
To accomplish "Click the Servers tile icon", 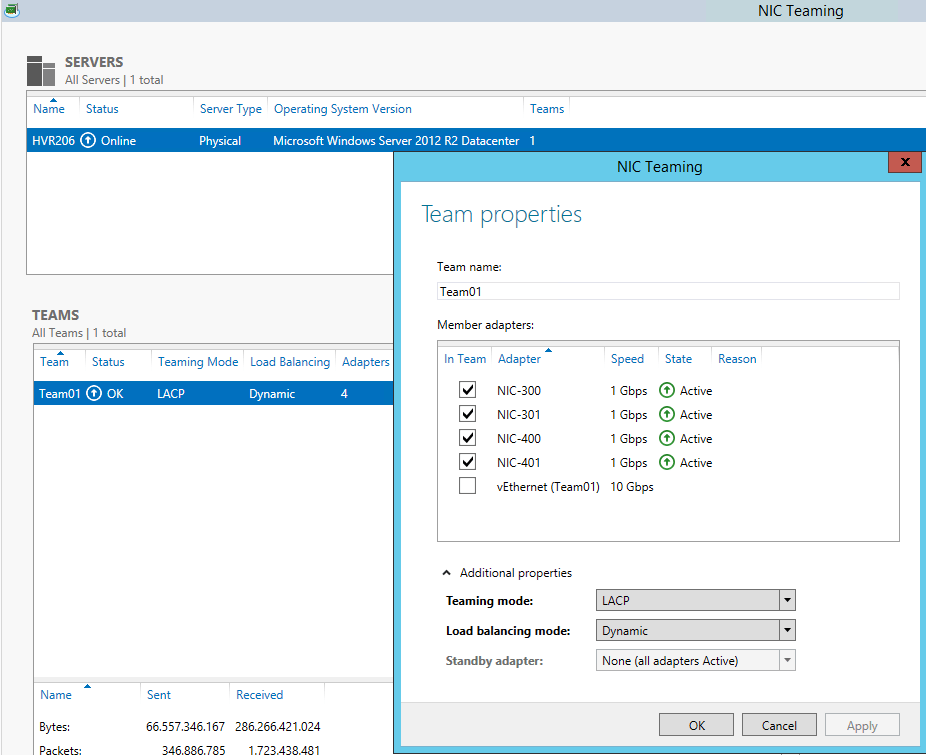I will pos(41,71).
